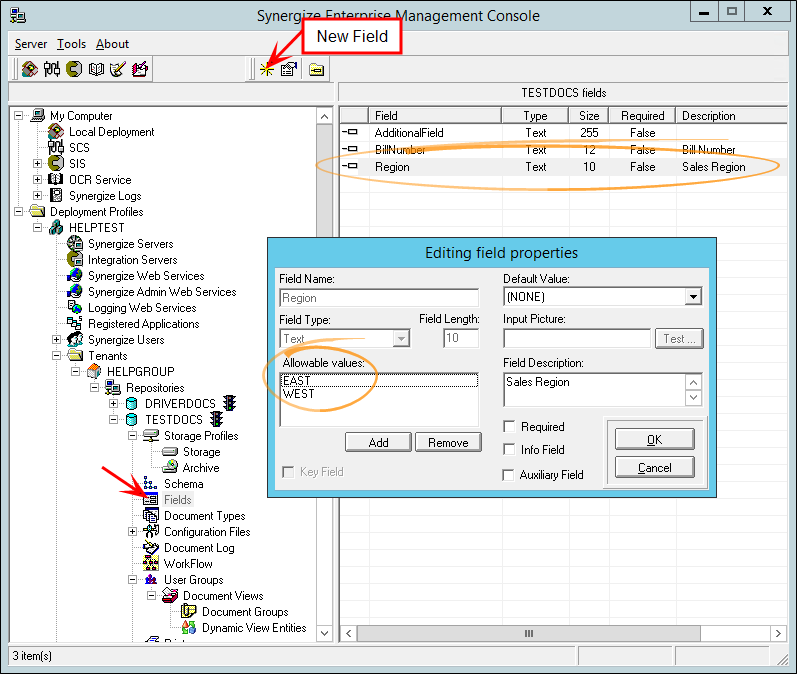The image size is (797, 674).
Task: Click Synergize Web Services globe icon
Action: [x=75, y=275]
